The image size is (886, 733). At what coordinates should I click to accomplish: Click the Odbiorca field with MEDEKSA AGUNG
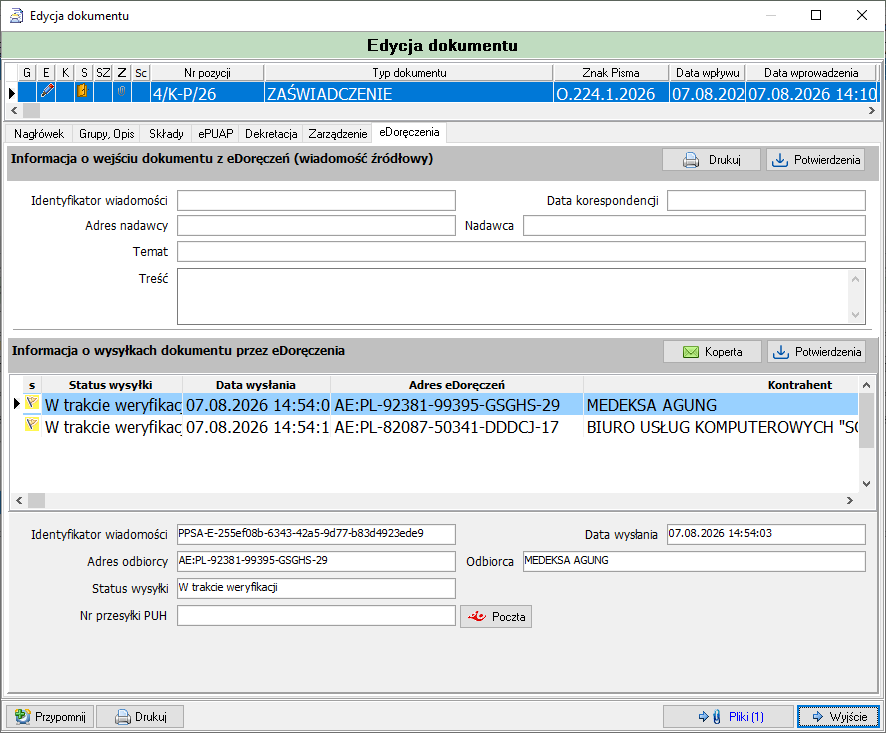pyautogui.click(x=694, y=561)
